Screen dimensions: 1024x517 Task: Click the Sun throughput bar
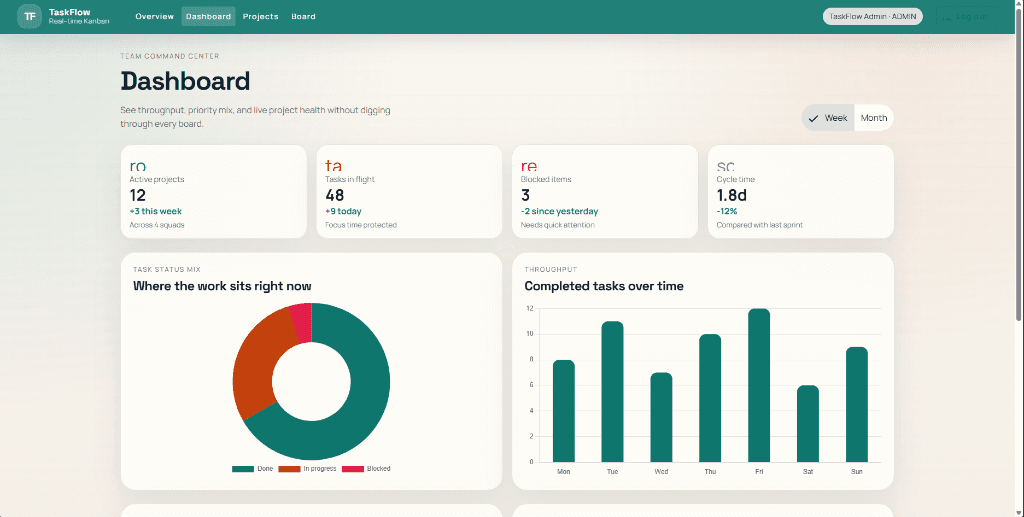pos(857,405)
